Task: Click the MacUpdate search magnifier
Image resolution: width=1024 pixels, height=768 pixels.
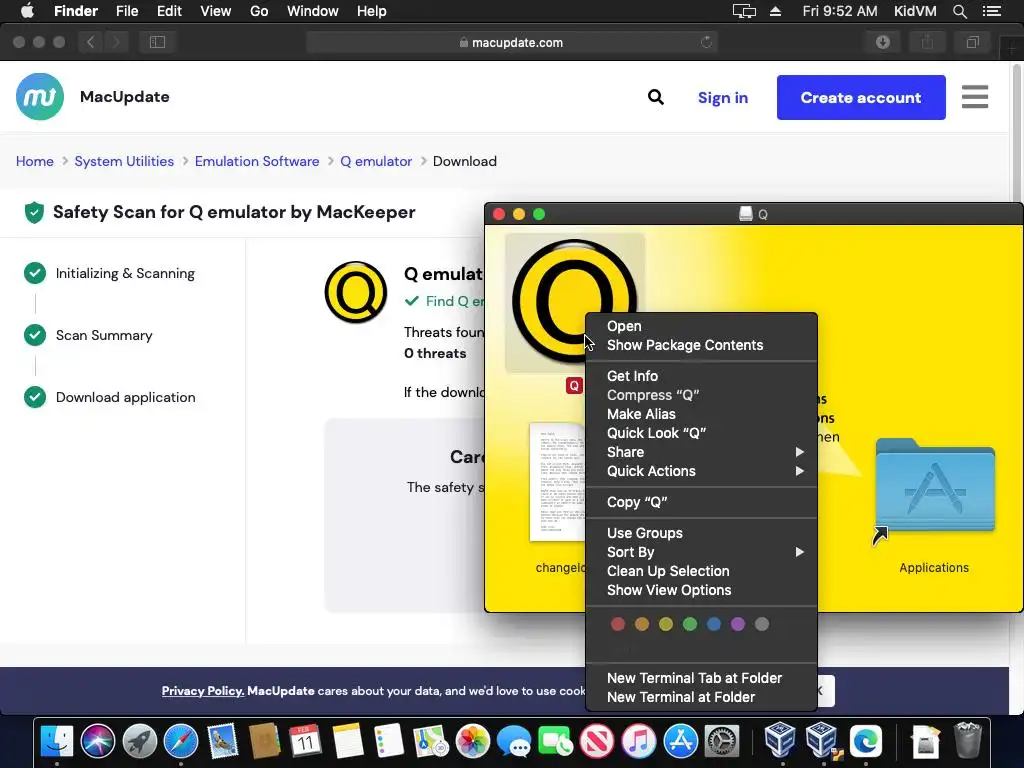Action: tap(656, 97)
